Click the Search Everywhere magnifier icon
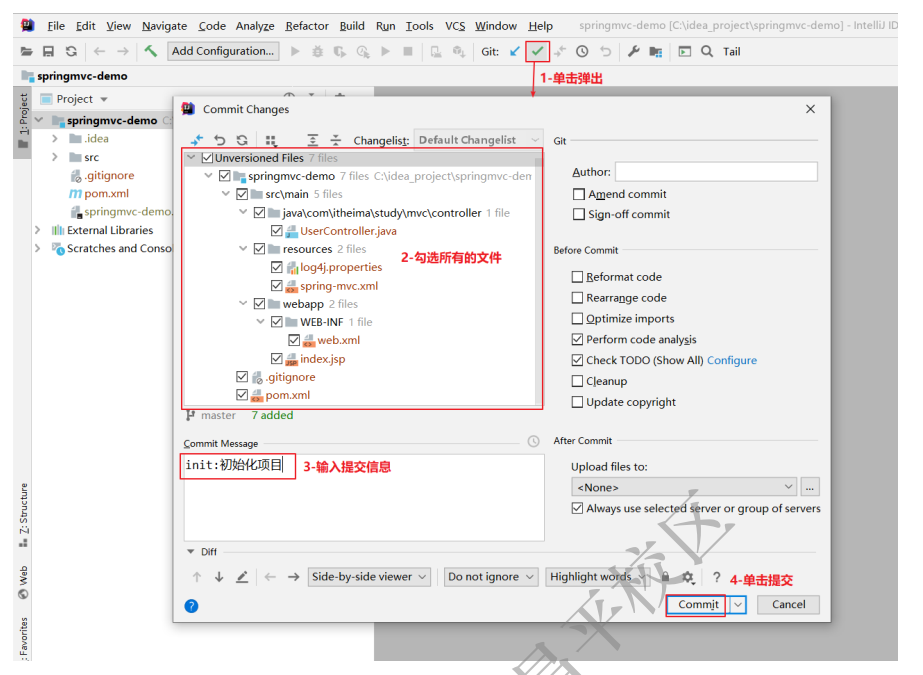Image resolution: width=923 pixels, height=675 pixels. click(x=707, y=52)
